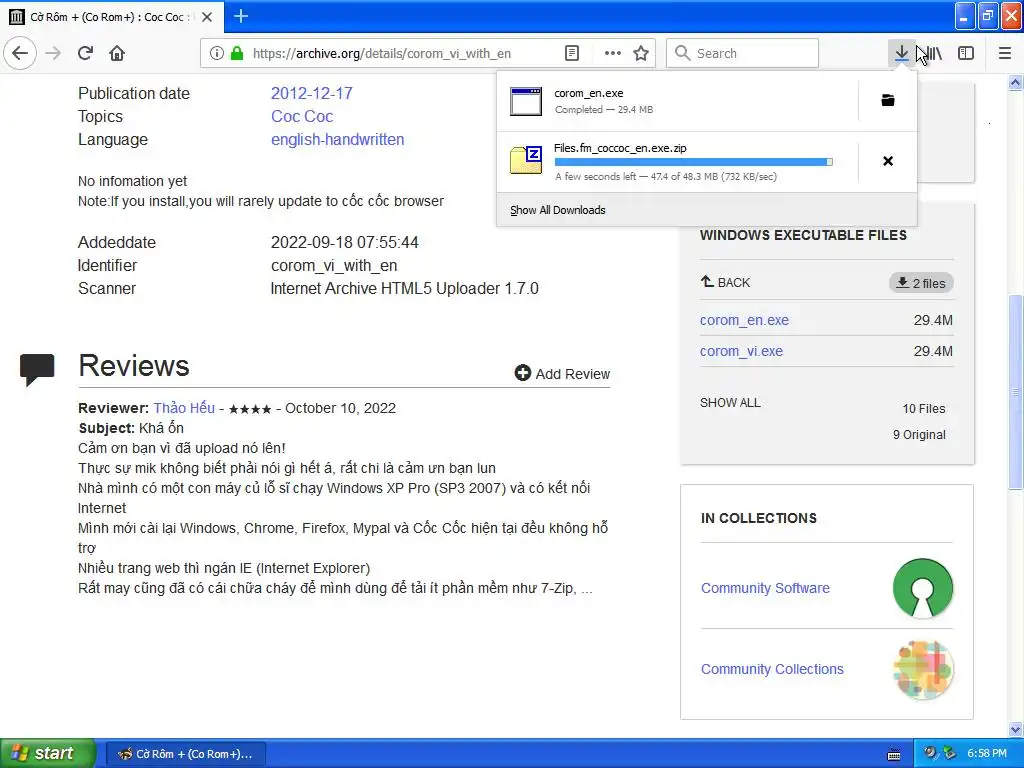The image size is (1024, 768).
Task: Select the Cờ Rôm + (Co Rom+) tab
Action: 112,17
